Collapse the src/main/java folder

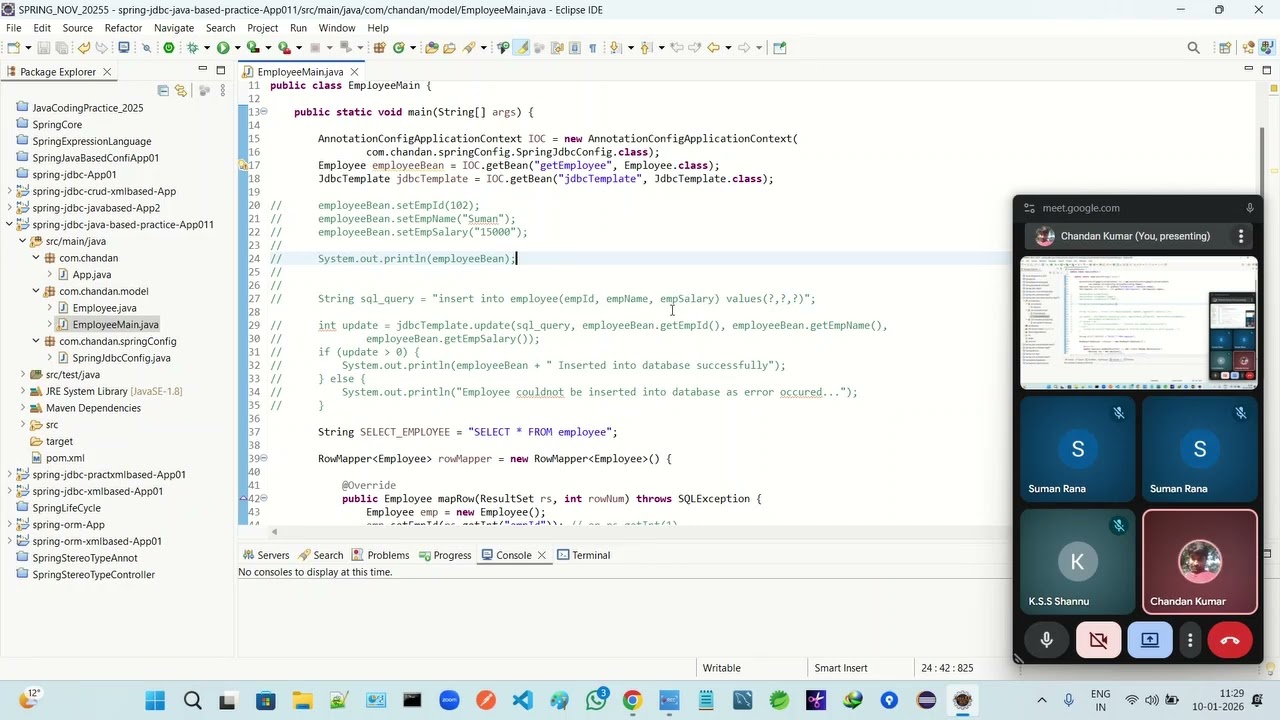point(23,241)
